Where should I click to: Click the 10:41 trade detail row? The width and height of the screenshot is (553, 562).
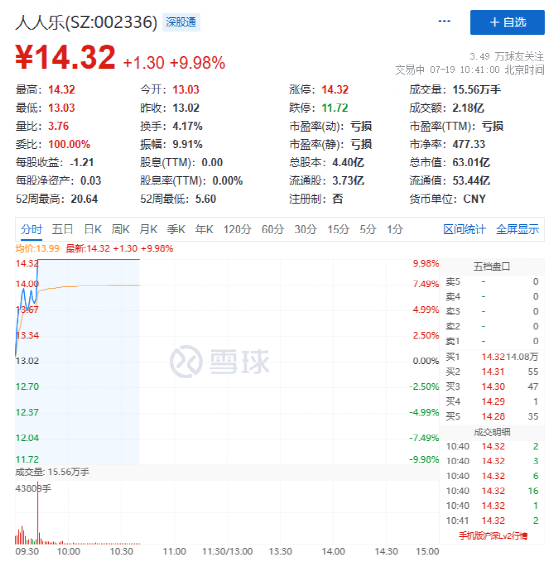click(492, 520)
